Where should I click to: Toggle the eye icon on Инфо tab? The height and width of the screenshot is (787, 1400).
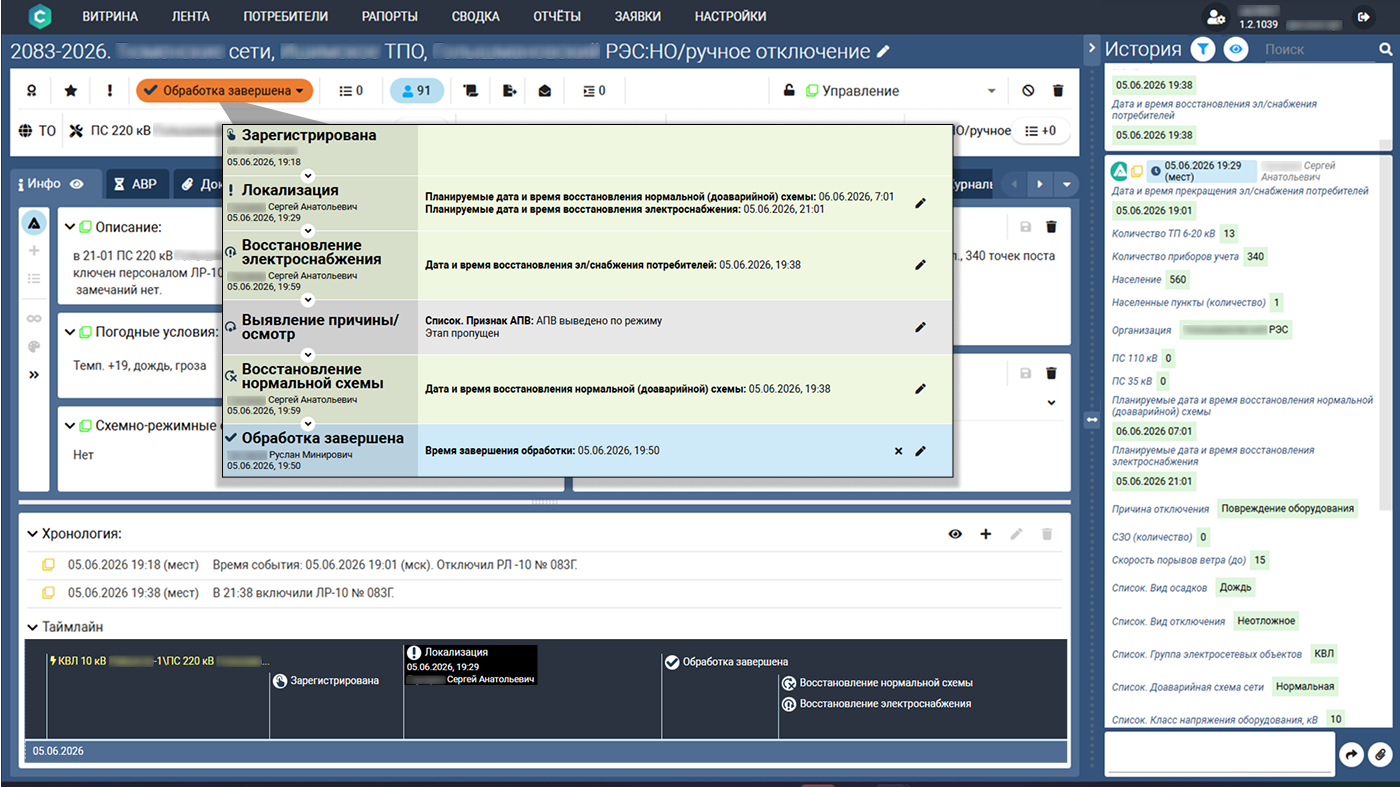tap(76, 185)
